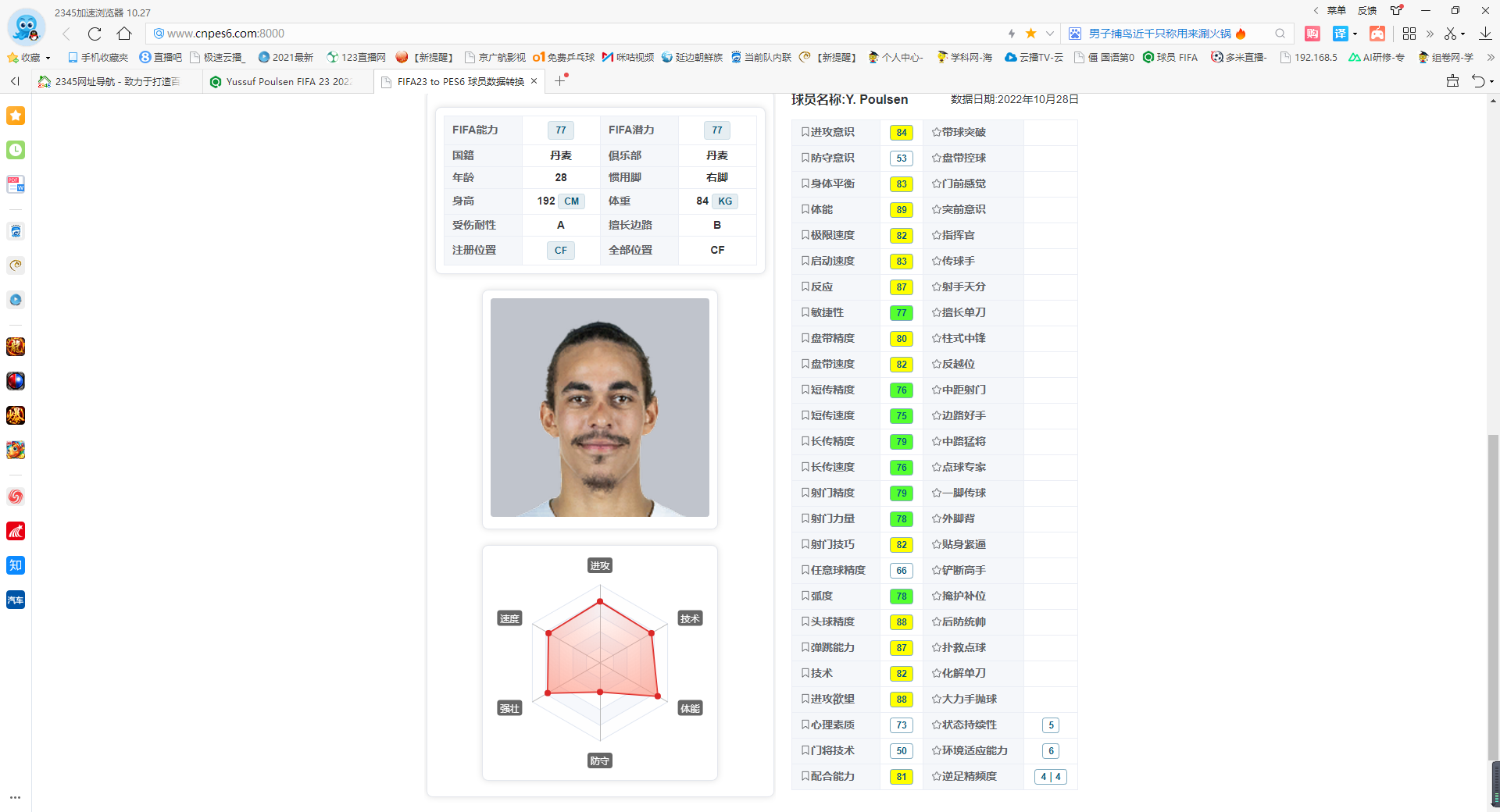Open the undo closed tab dropdown
The height and width of the screenshot is (812, 1500).
pyautogui.click(x=1492, y=81)
